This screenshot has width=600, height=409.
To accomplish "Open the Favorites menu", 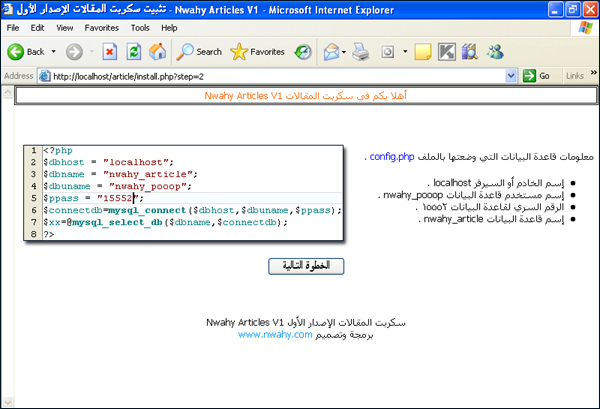I will click(x=102, y=28).
